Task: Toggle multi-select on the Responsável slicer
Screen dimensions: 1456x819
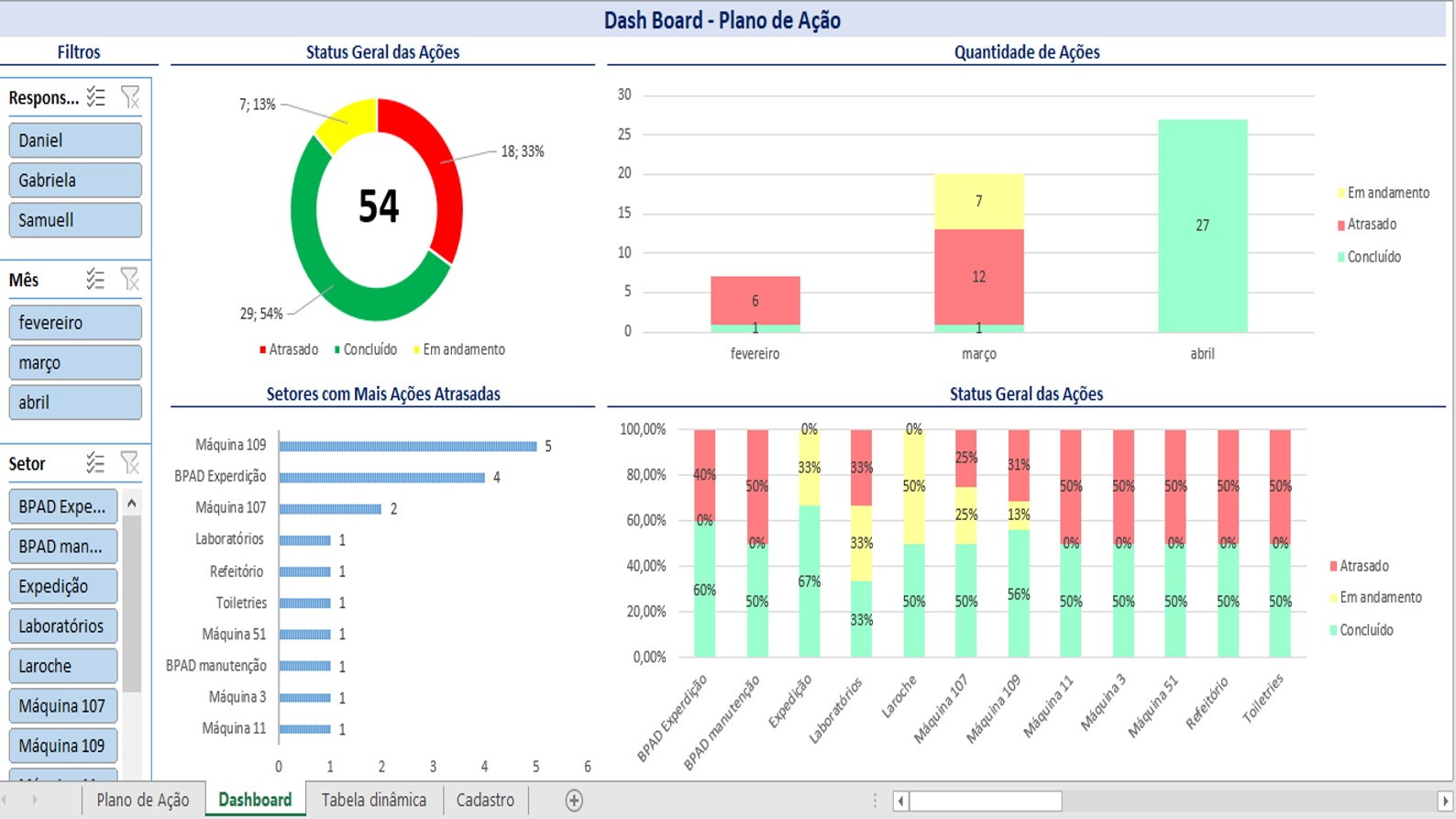Action: (96, 97)
